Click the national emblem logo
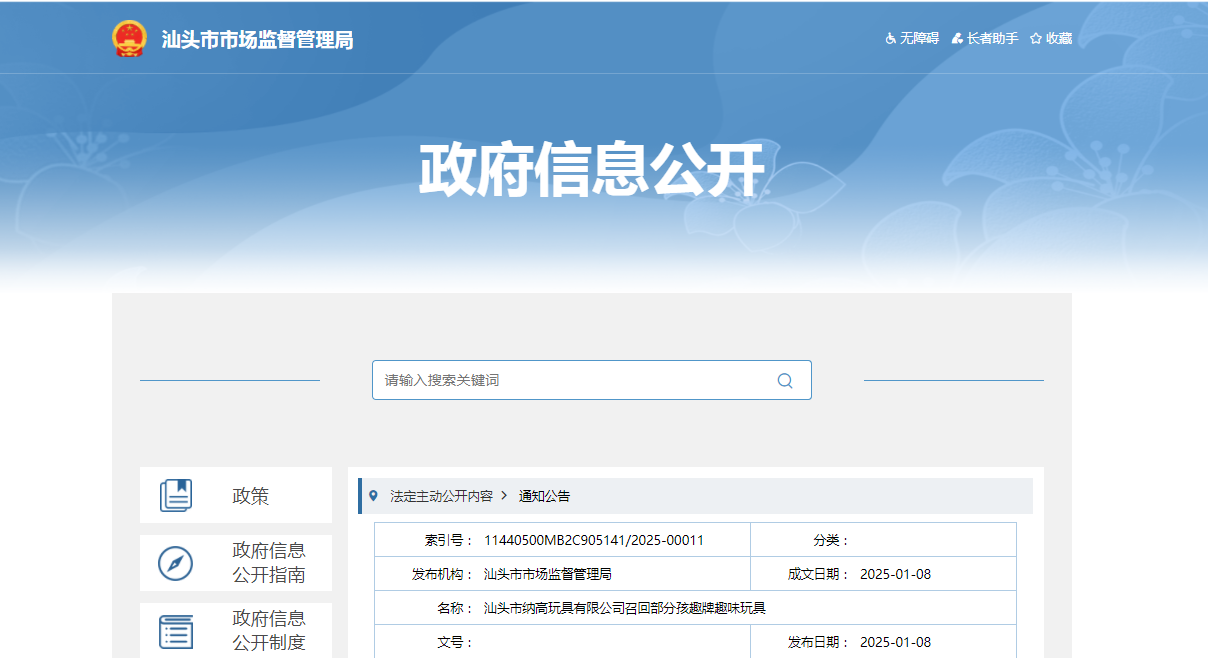The width and height of the screenshot is (1208, 658). pos(128,39)
